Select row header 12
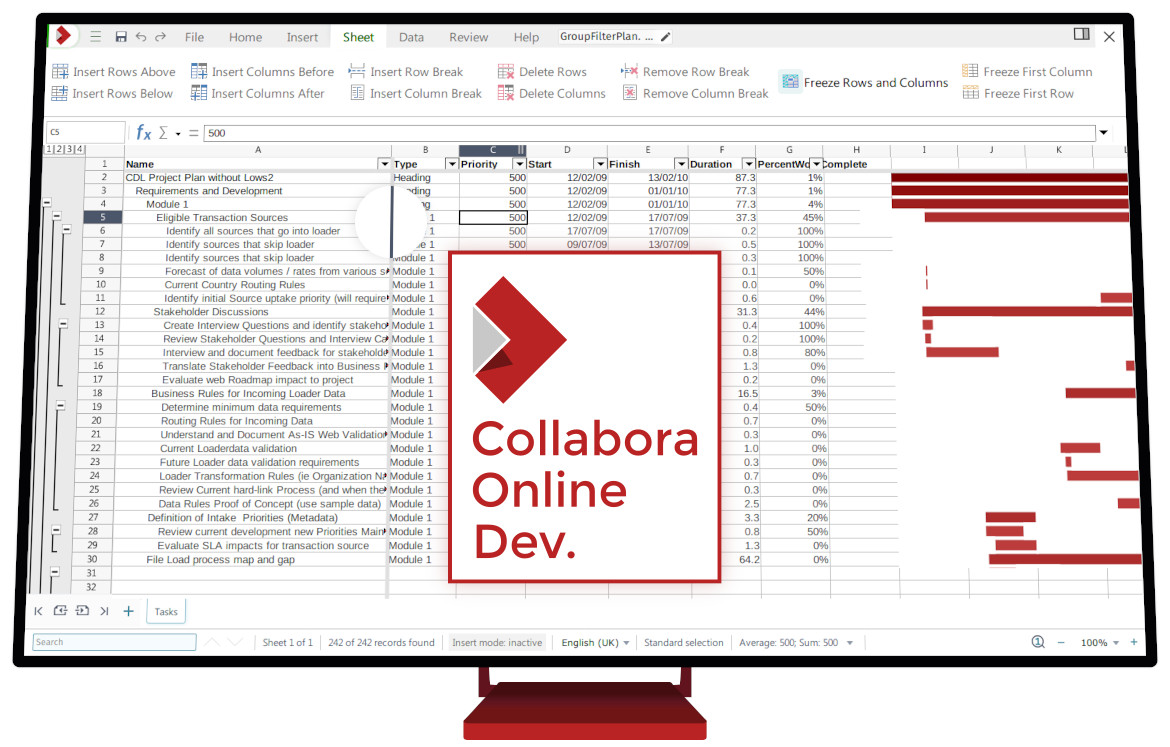 coord(100,311)
